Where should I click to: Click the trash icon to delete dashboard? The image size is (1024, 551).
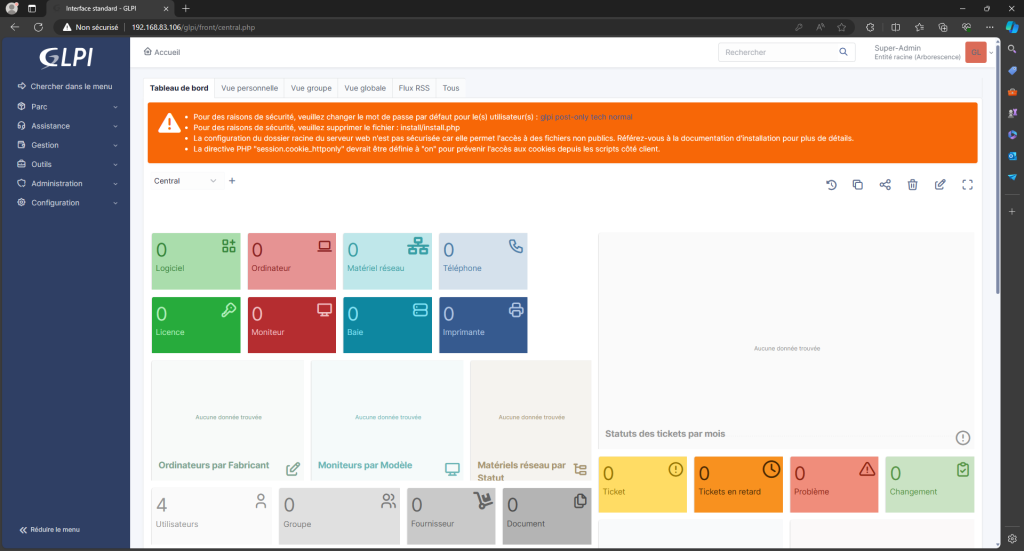pos(912,185)
